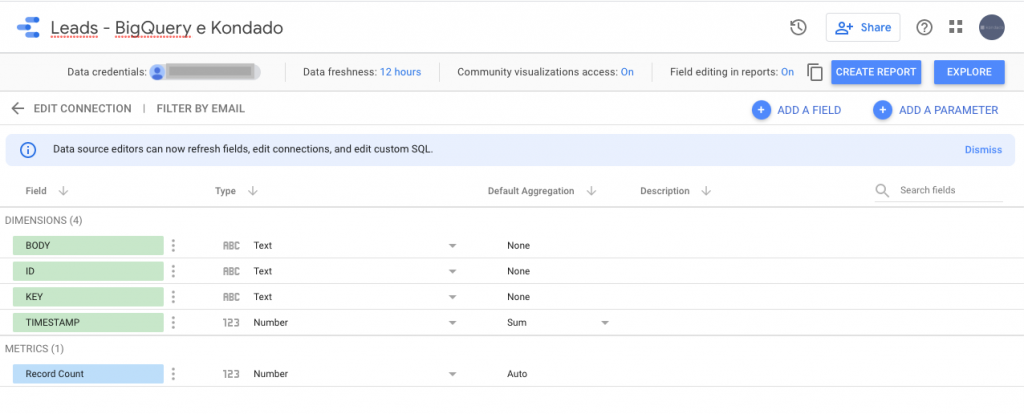1024x414 pixels.
Task: Click the user account avatar
Action: tap(991, 27)
